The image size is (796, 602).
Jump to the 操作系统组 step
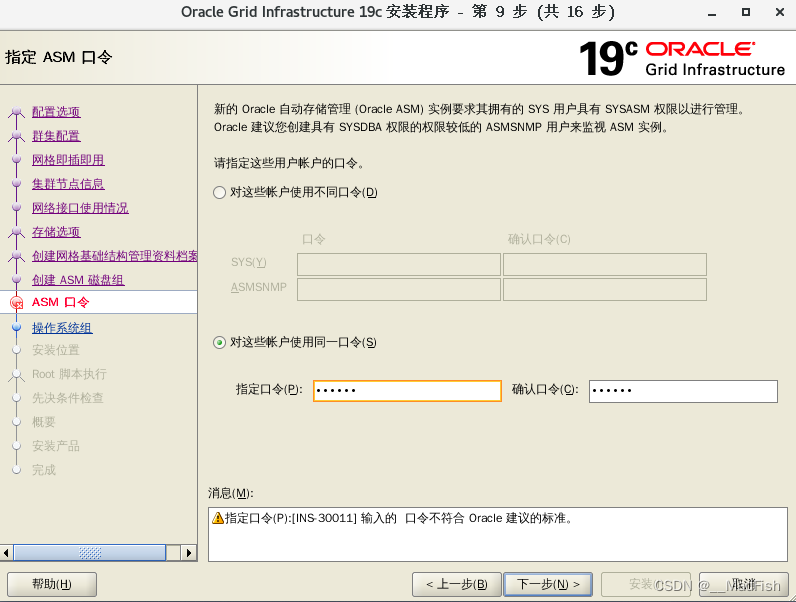pyautogui.click(x=62, y=328)
